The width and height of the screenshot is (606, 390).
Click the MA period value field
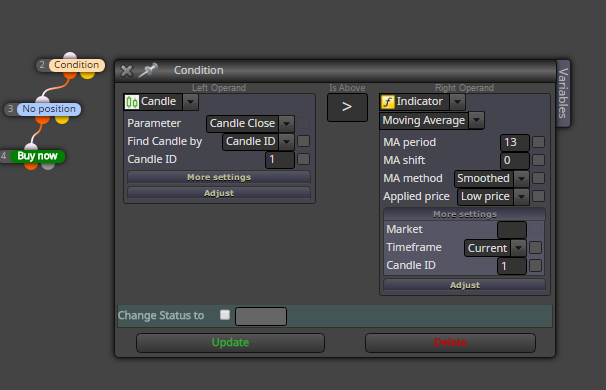(515, 143)
